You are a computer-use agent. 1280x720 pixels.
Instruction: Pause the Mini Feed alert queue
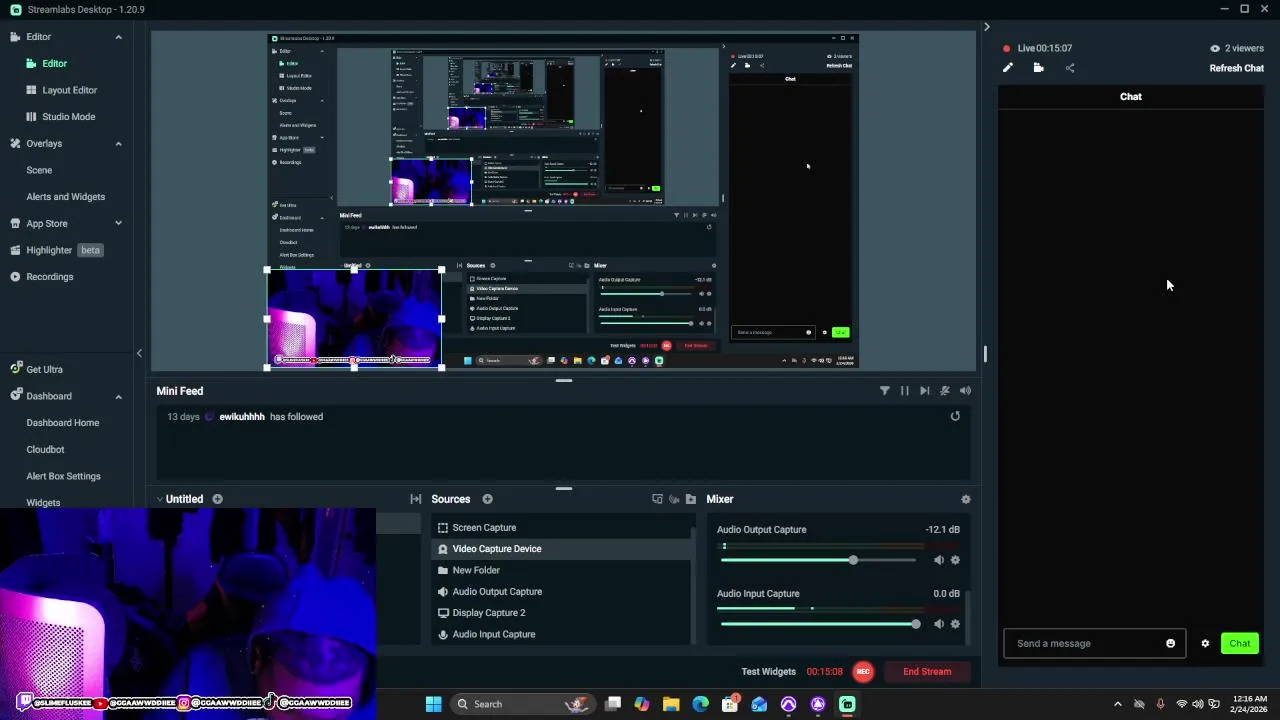click(x=905, y=391)
